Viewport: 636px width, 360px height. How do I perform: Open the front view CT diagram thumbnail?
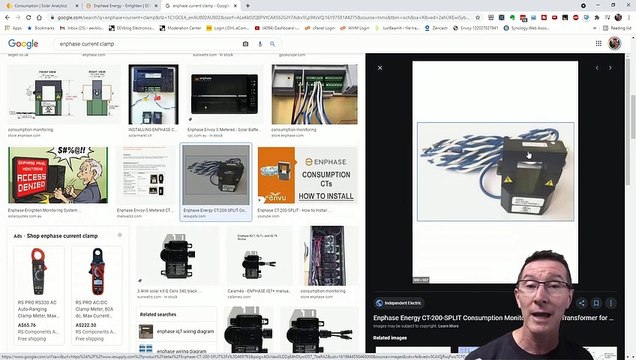pos(64,94)
